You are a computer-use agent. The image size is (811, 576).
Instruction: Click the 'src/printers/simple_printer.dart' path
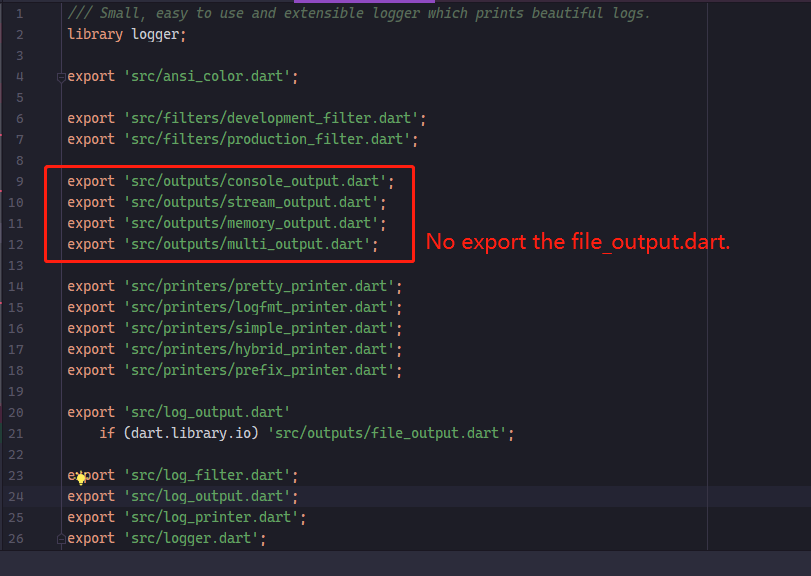click(x=259, y=329)
